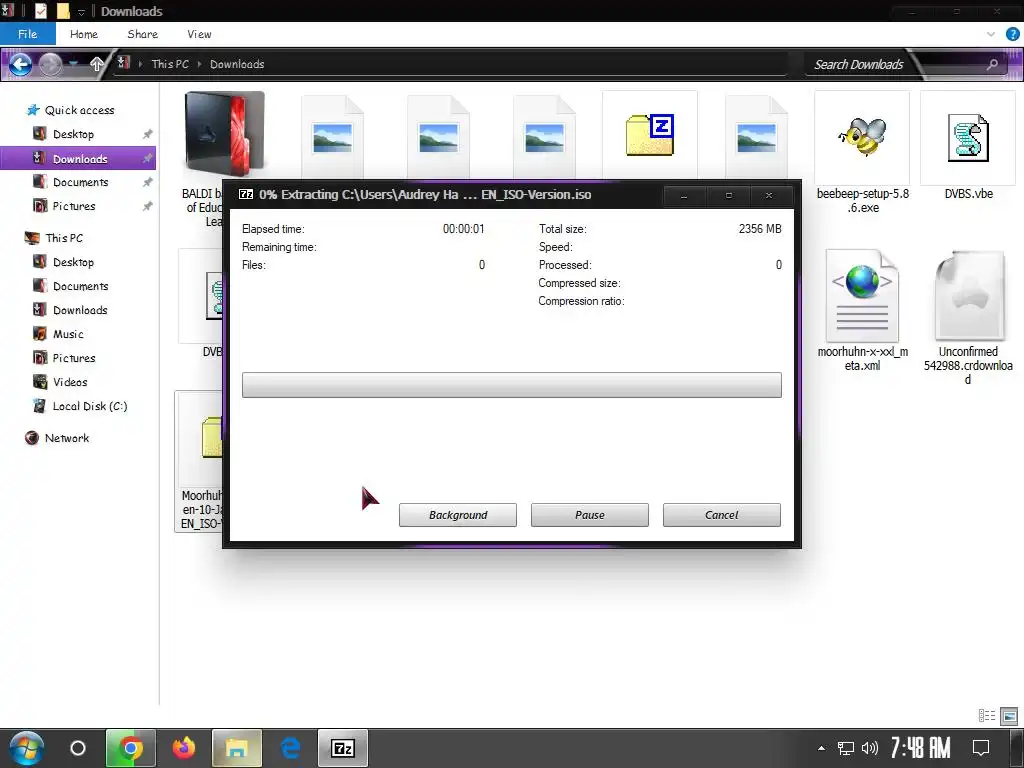Open the File ribbon tab

pyautogui.click(x=27, y=34)
